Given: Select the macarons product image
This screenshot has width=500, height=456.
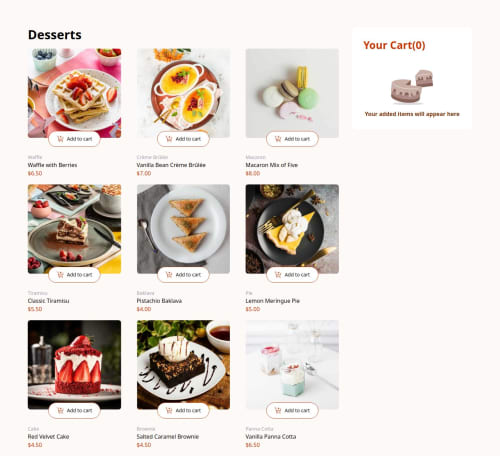Looking at the screenshot, I should (x=292, y=93).
